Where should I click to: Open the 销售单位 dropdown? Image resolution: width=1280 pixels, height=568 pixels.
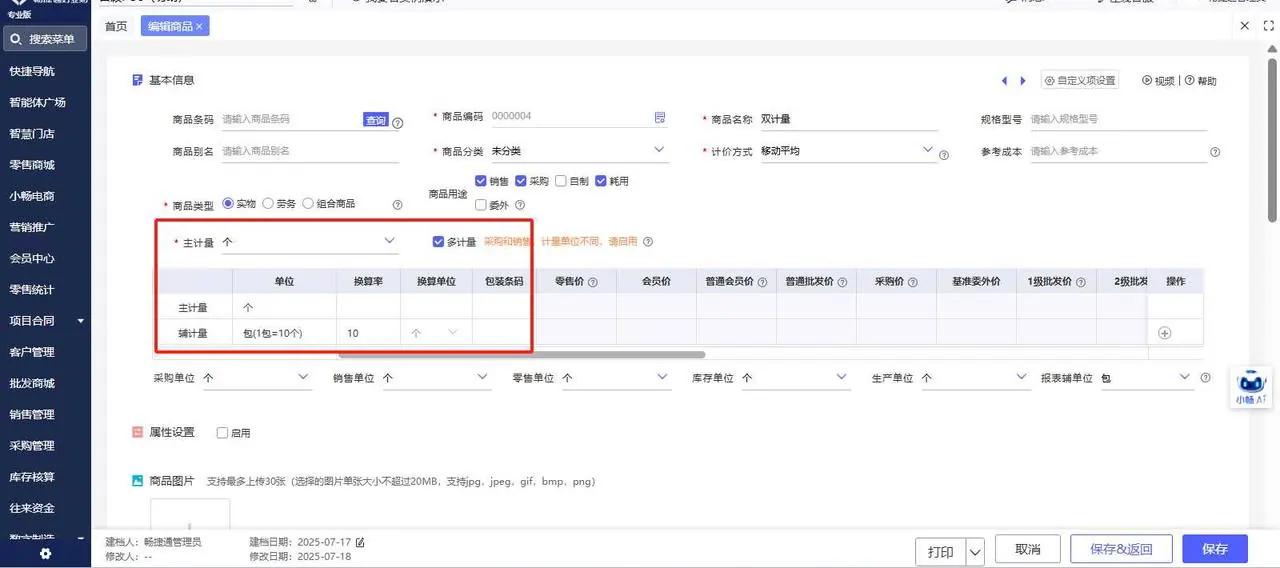click(x=436, y=378)
